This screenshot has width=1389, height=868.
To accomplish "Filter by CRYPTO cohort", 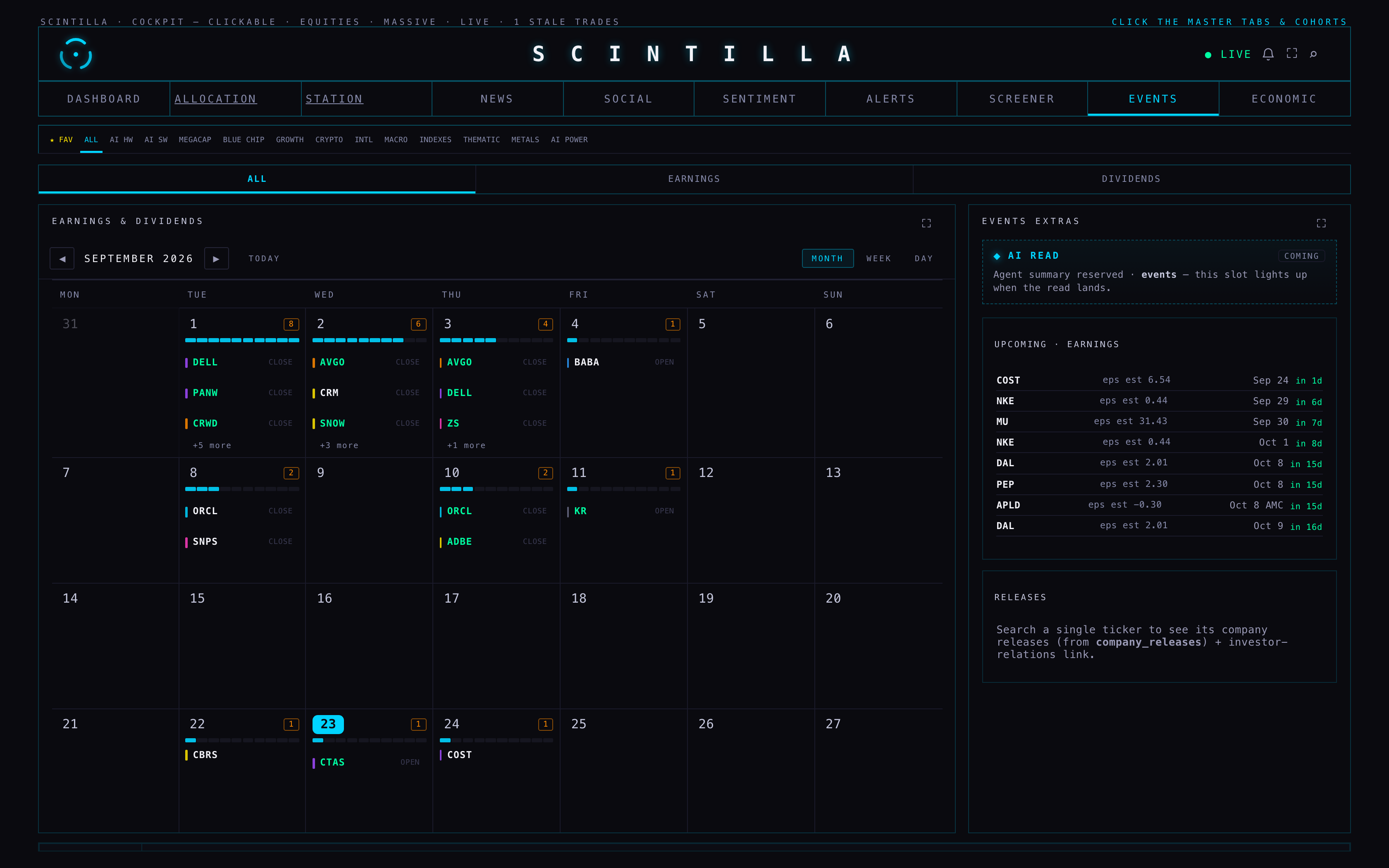I will (x=329, y=140).
